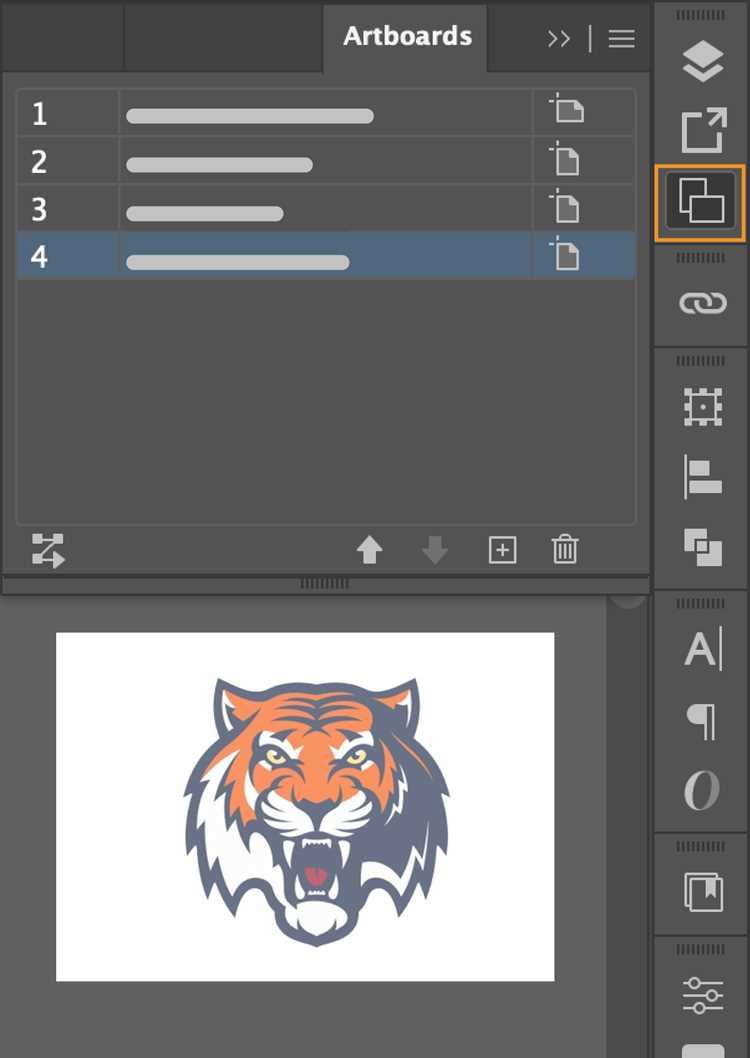Open the Links panel icon
Viewport: 750px width, 1058px height.
click(702, 303)
